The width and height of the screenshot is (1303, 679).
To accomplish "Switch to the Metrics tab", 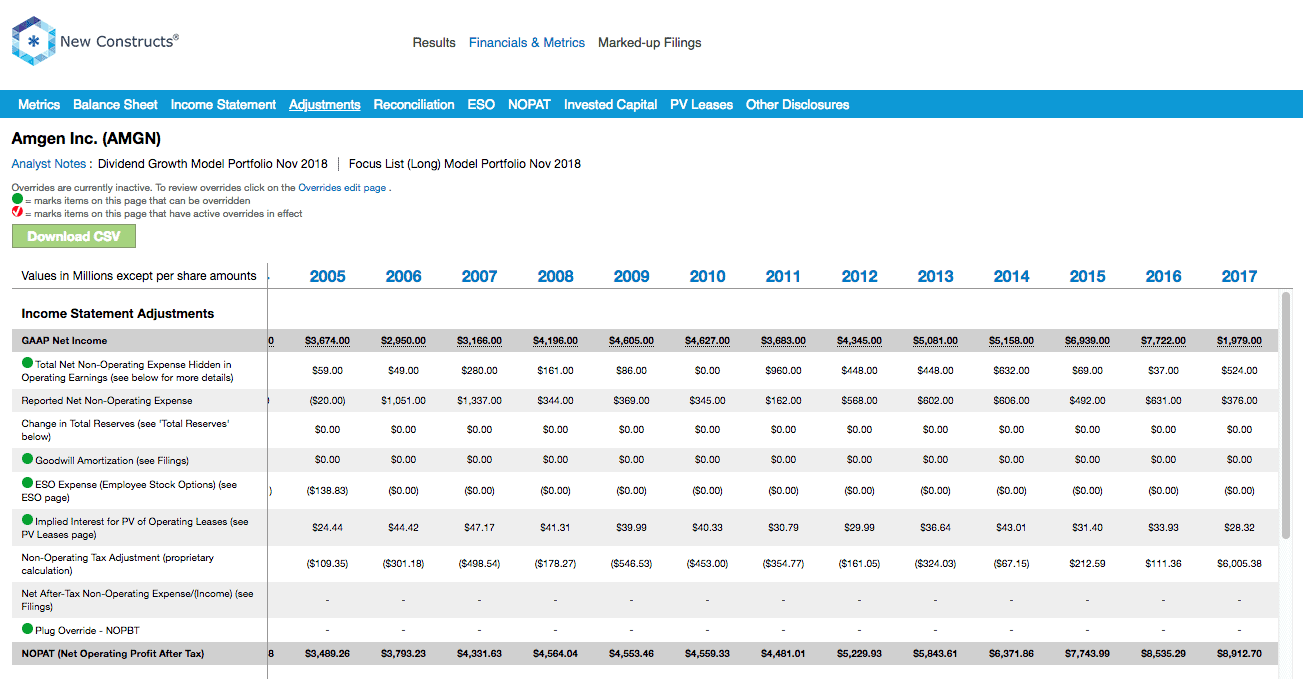I will click(39, 104).
